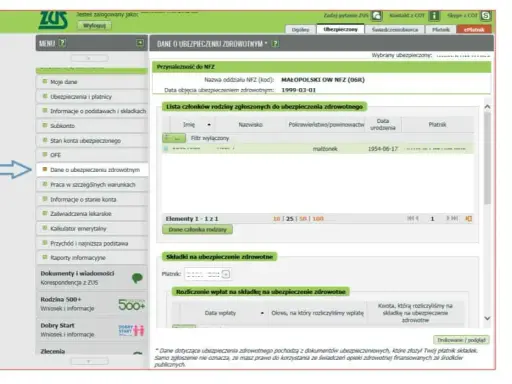
Task: Open Ubezpieczenia i płatnicy menu item
Action: tap(92, 97)
